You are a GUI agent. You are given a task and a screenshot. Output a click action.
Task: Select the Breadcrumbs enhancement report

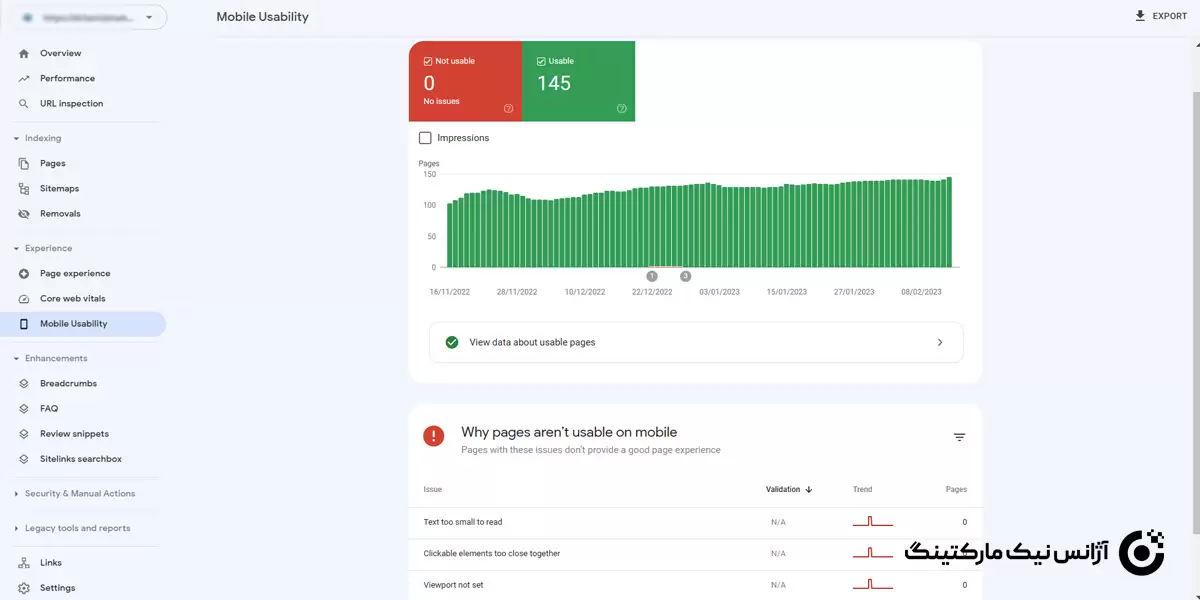[68, 383]
